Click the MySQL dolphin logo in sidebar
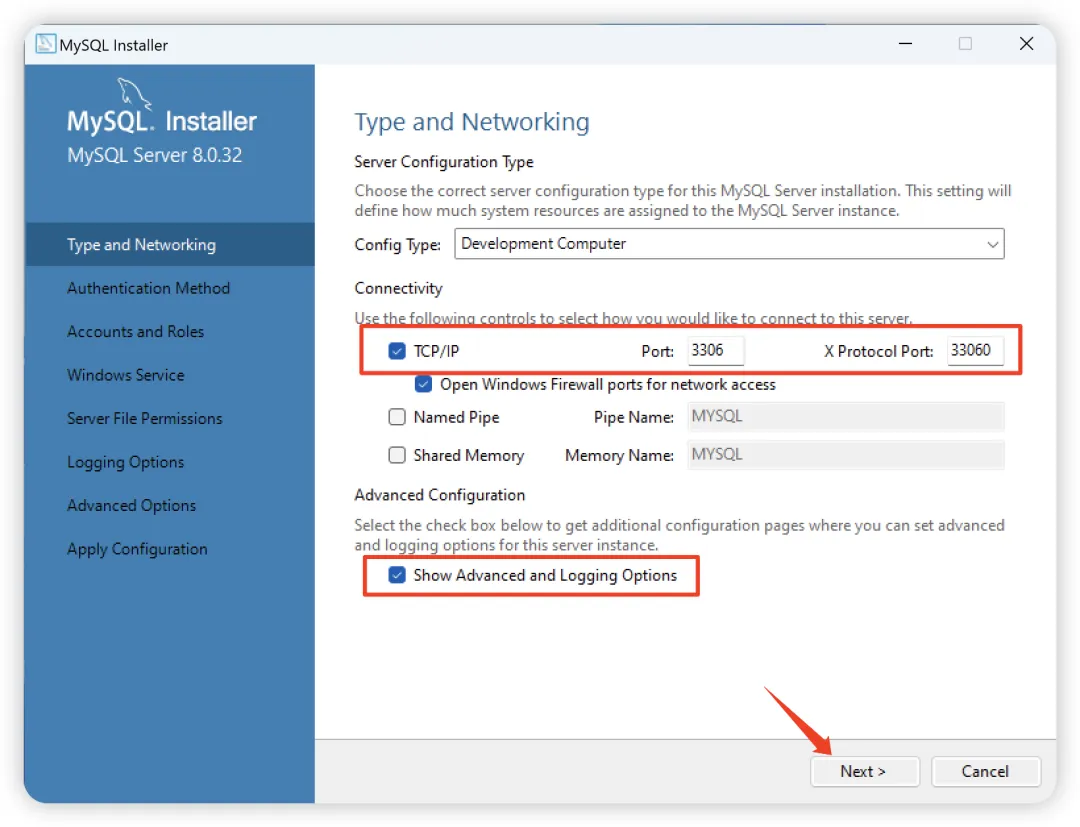 point(134,94)
